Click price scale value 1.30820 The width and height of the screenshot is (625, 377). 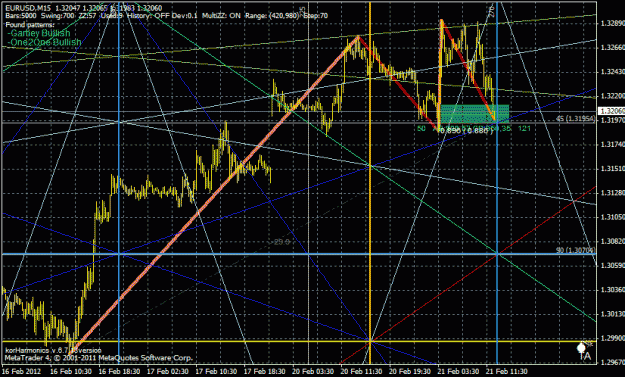613,242
